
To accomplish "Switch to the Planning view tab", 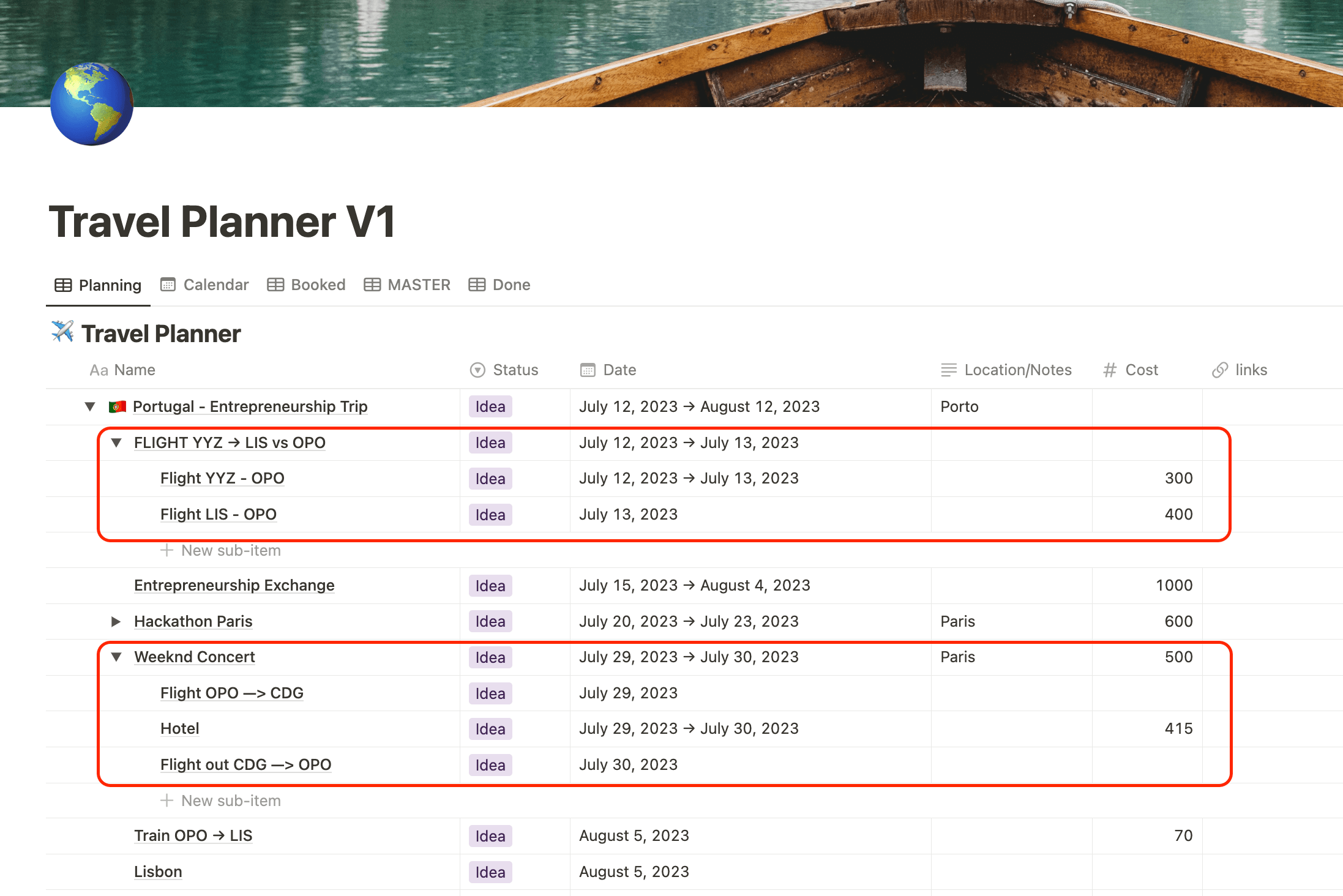I will pos(98,285).
